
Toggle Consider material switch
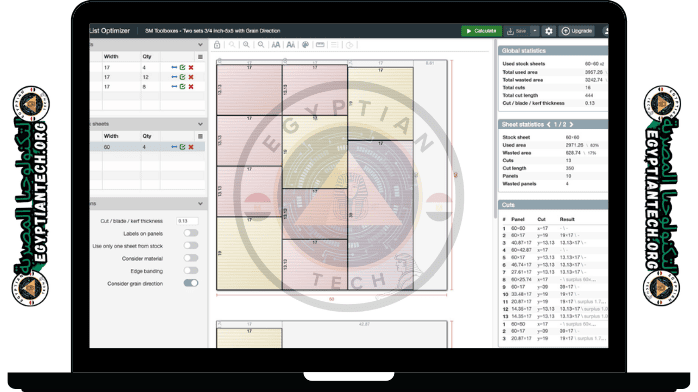[x=191, y=258]
